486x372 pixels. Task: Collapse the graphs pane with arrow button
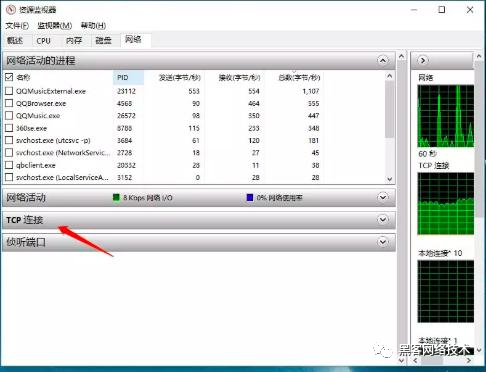click(423, 60)
